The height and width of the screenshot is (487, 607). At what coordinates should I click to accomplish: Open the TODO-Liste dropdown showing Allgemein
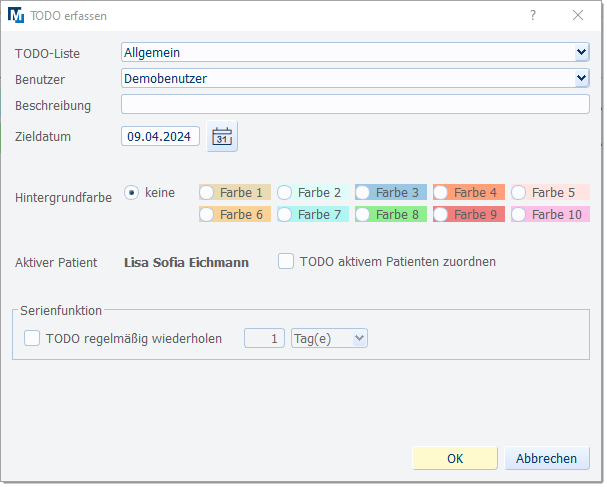(x=355, y=52)
